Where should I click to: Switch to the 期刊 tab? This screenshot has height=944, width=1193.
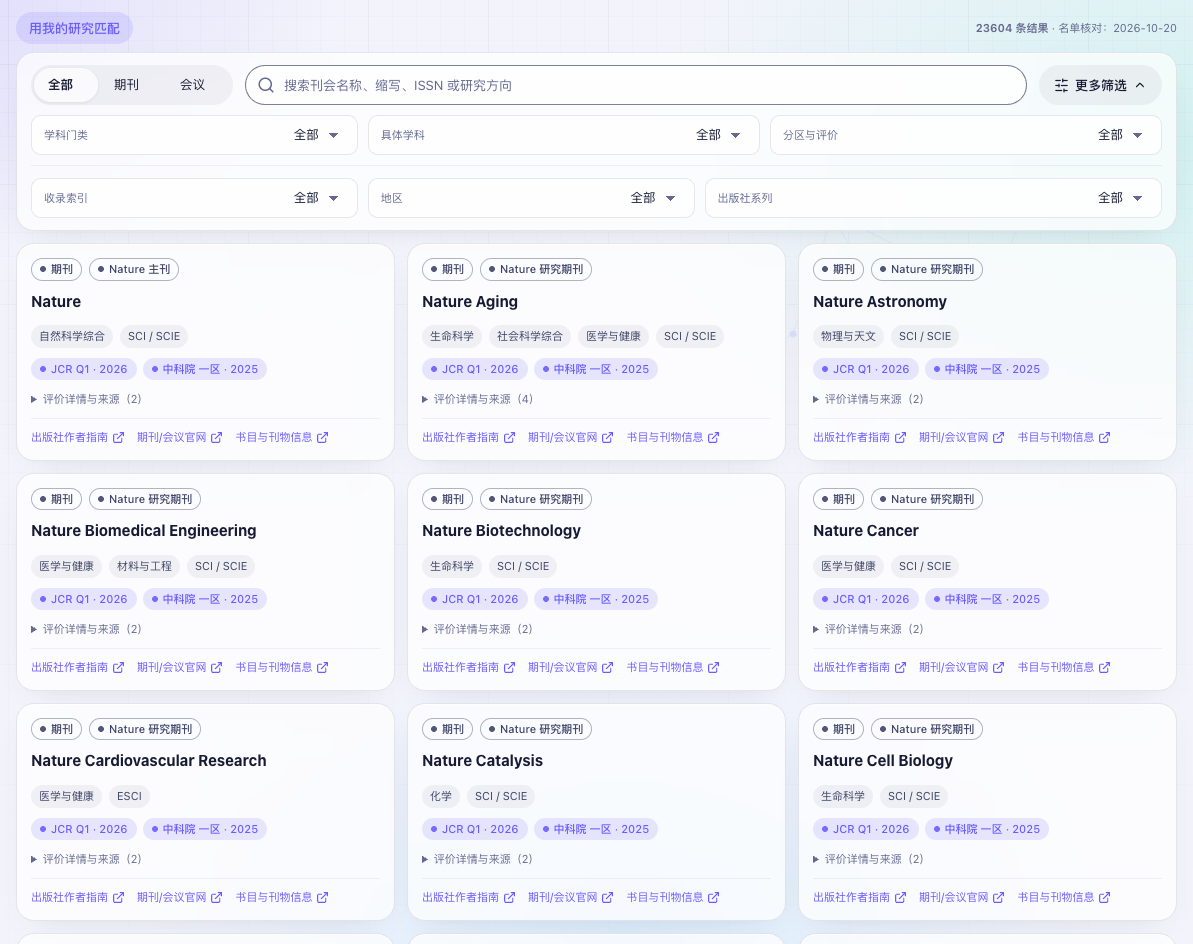click(x=126, y=84)
